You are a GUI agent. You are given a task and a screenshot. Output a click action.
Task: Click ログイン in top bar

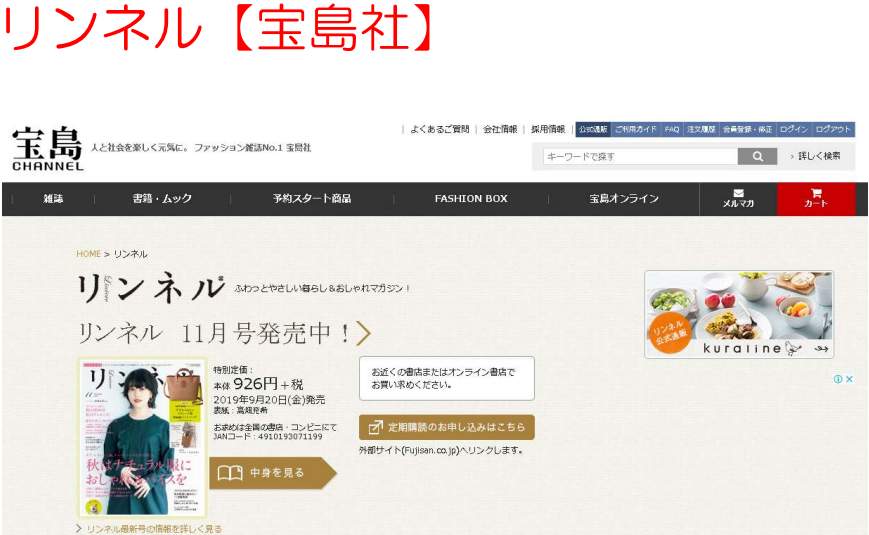[794, 129]
